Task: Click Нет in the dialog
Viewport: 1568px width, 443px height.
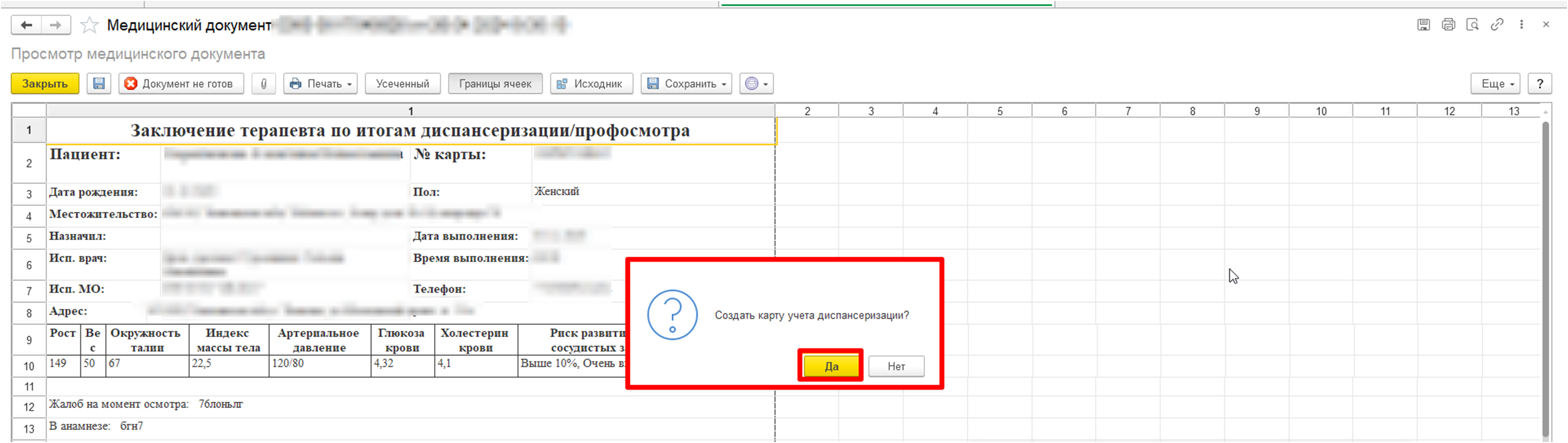Action: click(x=896, y=366)
